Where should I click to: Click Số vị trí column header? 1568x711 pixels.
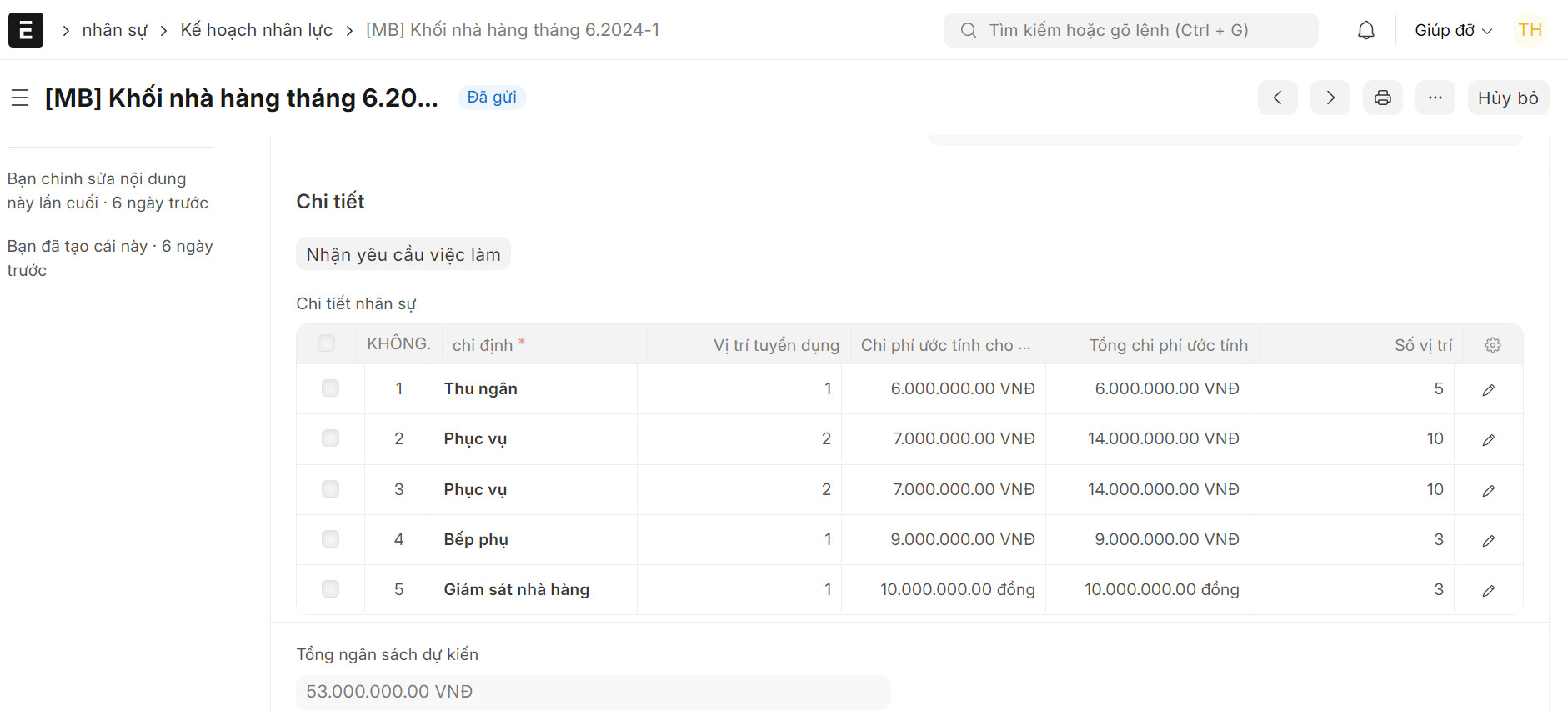[x=1360, y=345]
